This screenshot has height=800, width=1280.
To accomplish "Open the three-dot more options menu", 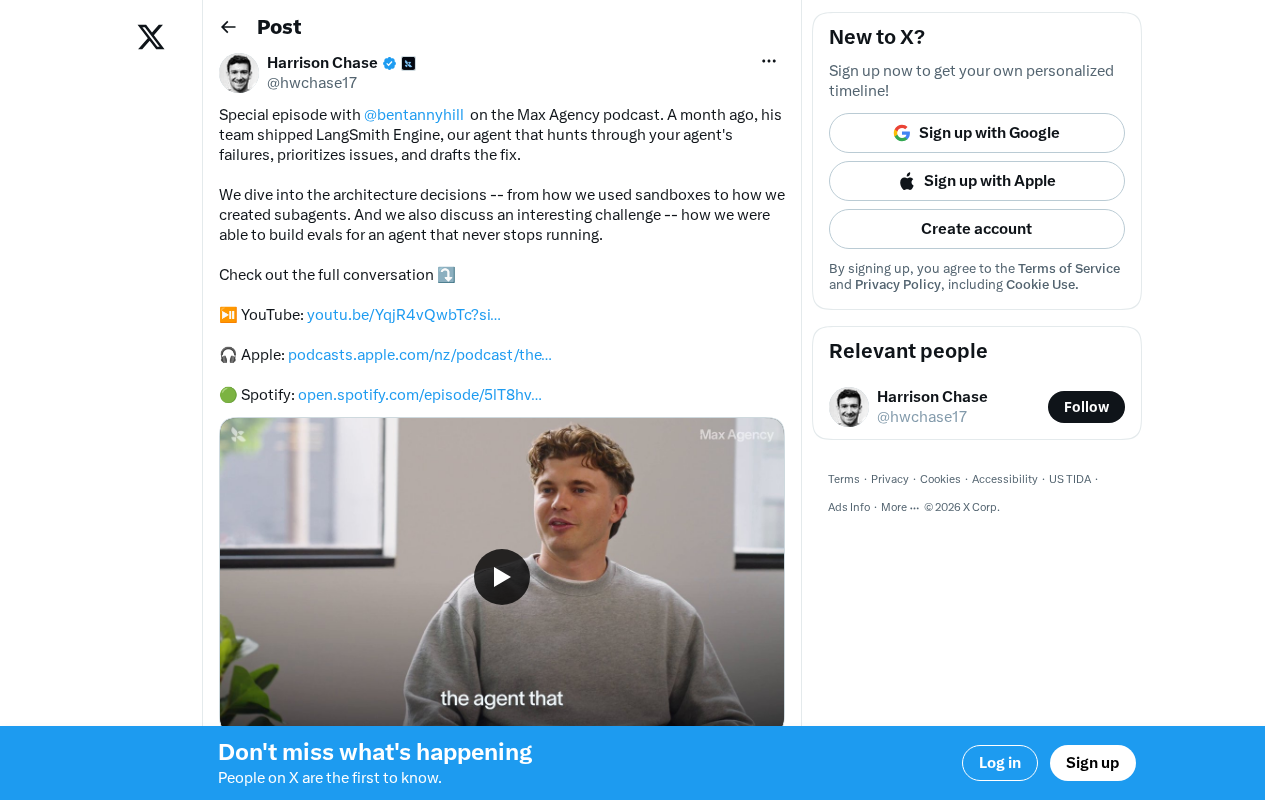I will click(x=769, y=61).
